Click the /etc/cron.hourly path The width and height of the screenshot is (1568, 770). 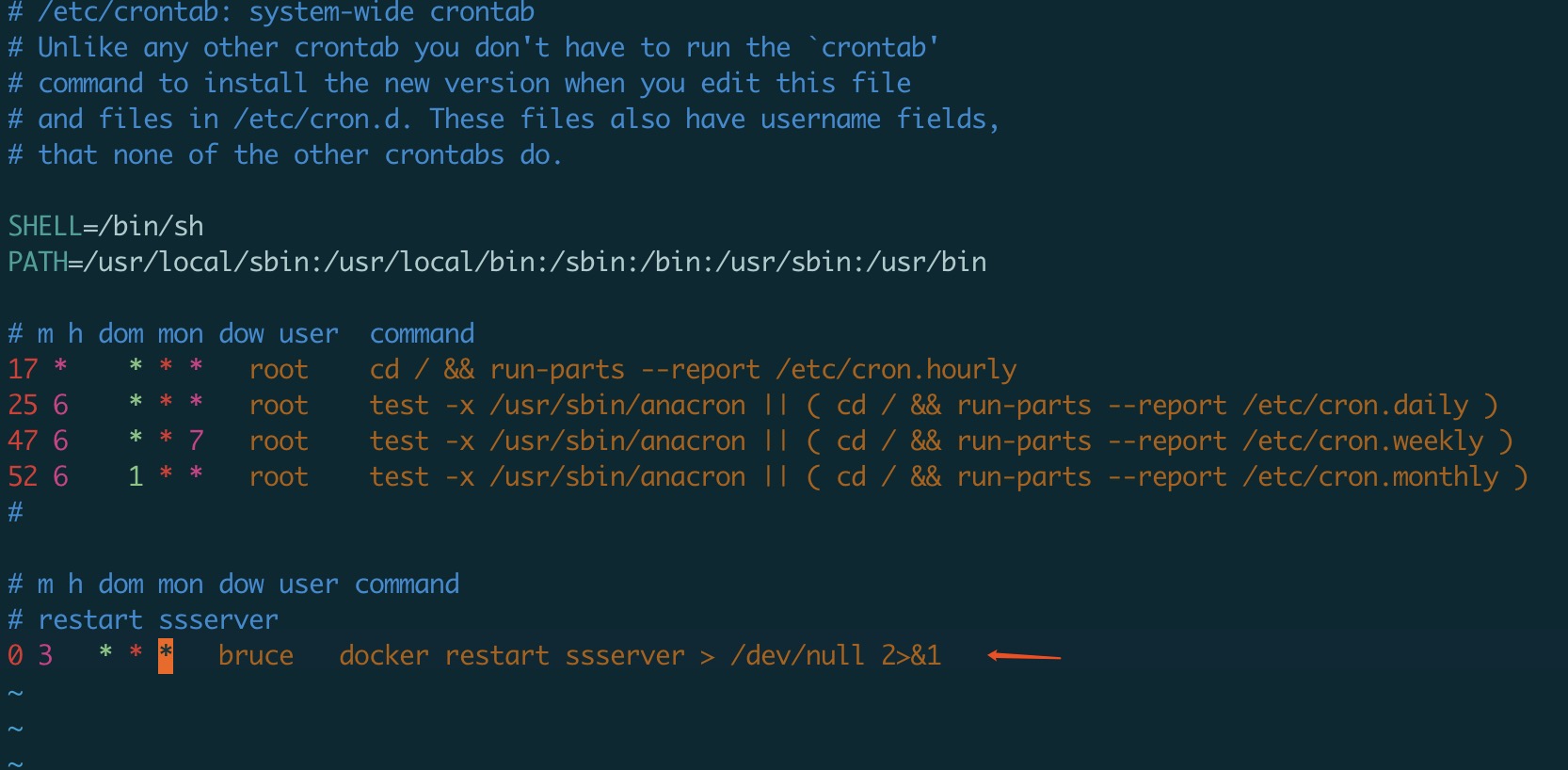tap(896, 369)
